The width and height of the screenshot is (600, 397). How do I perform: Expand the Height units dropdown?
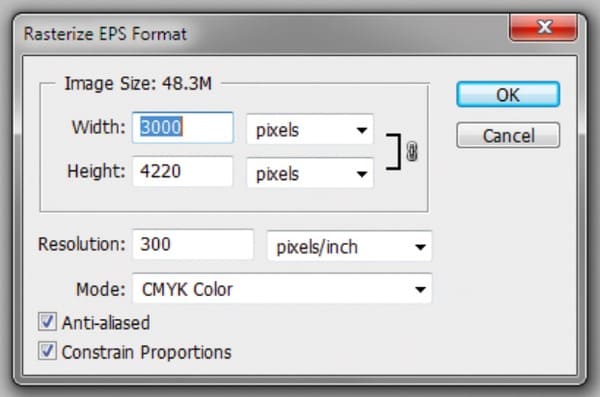tap(310, 173)
